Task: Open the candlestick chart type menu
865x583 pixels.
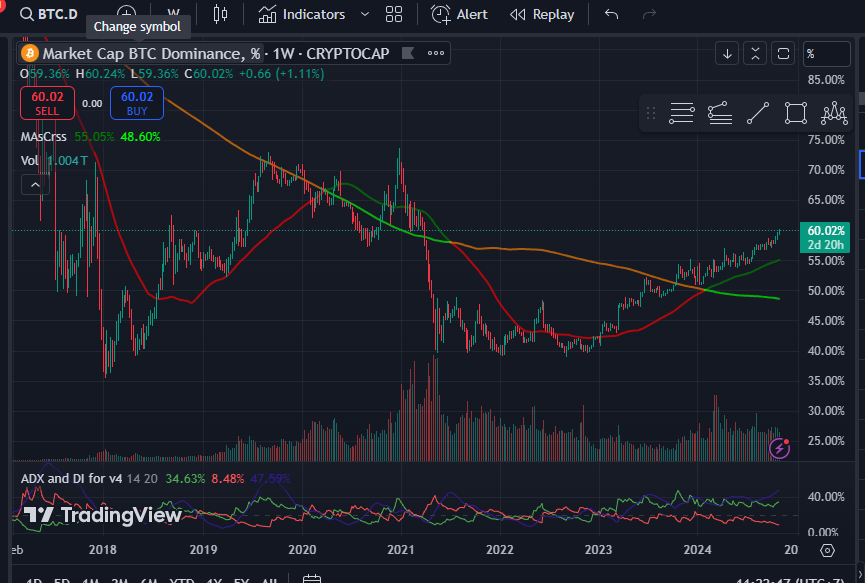Action: (x=220, y=14)
